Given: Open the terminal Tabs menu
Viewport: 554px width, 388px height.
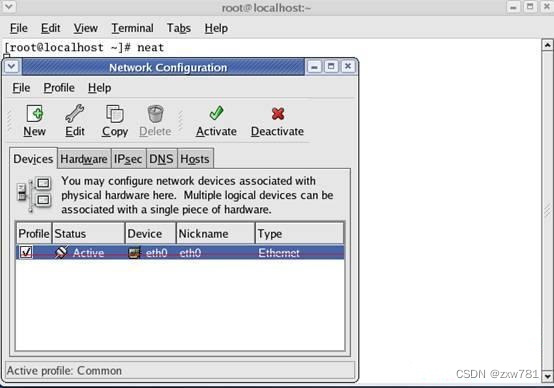Looking at the screenshot, I should pyautogui.click(x=179, y=28).
